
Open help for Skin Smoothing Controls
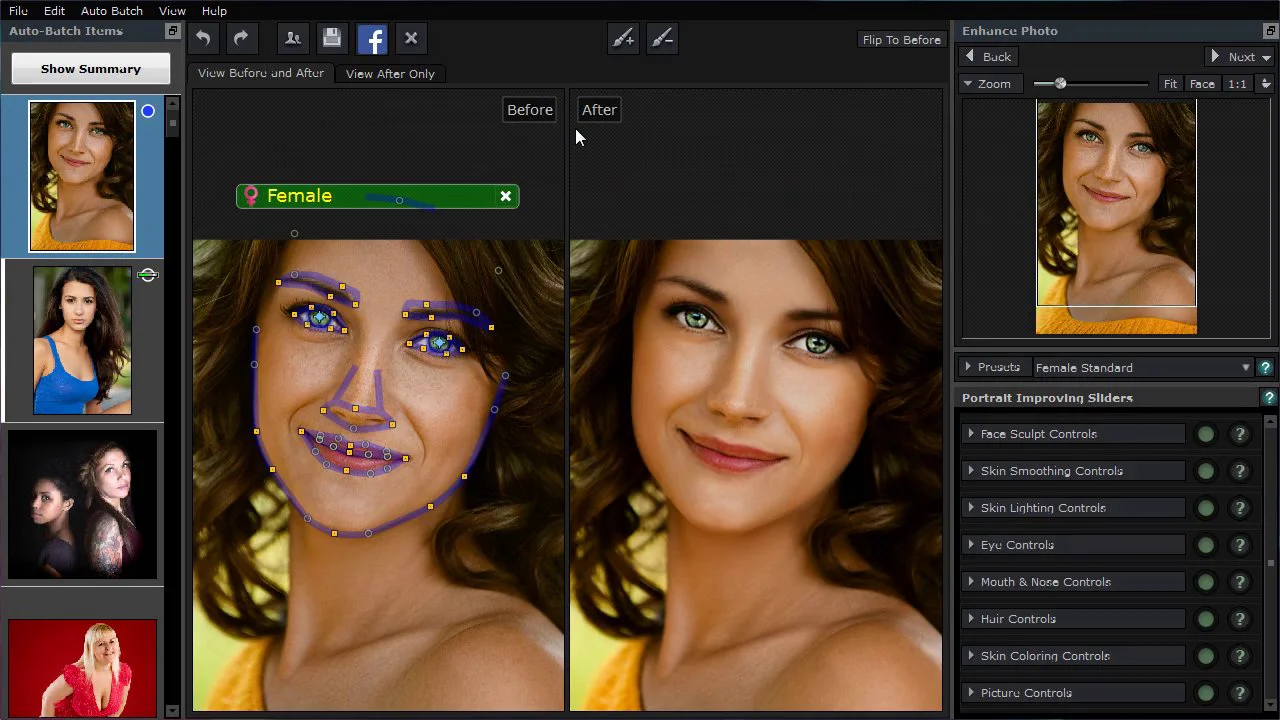coord(1240,471)
